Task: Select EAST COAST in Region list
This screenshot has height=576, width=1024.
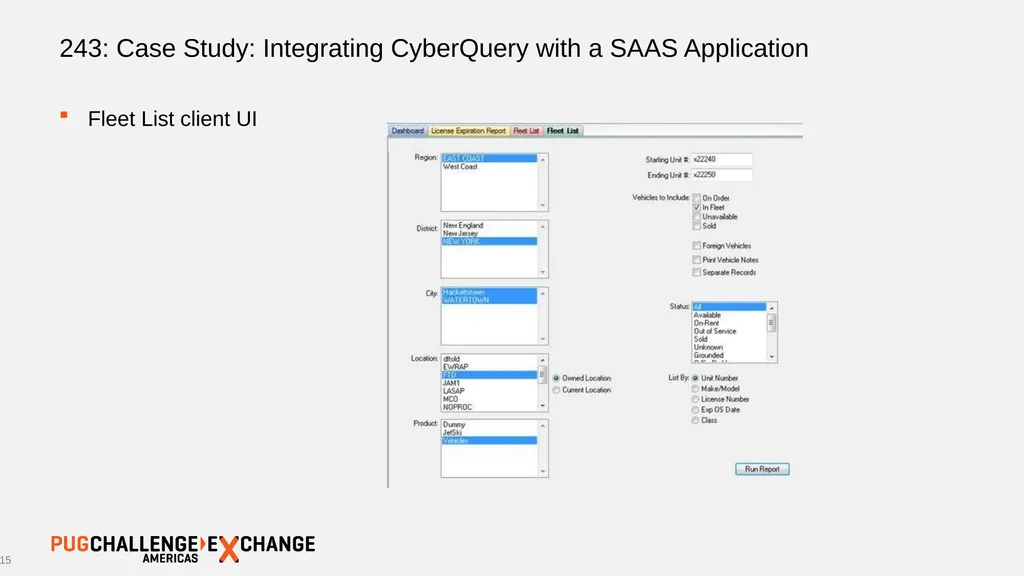Action: 489,158
